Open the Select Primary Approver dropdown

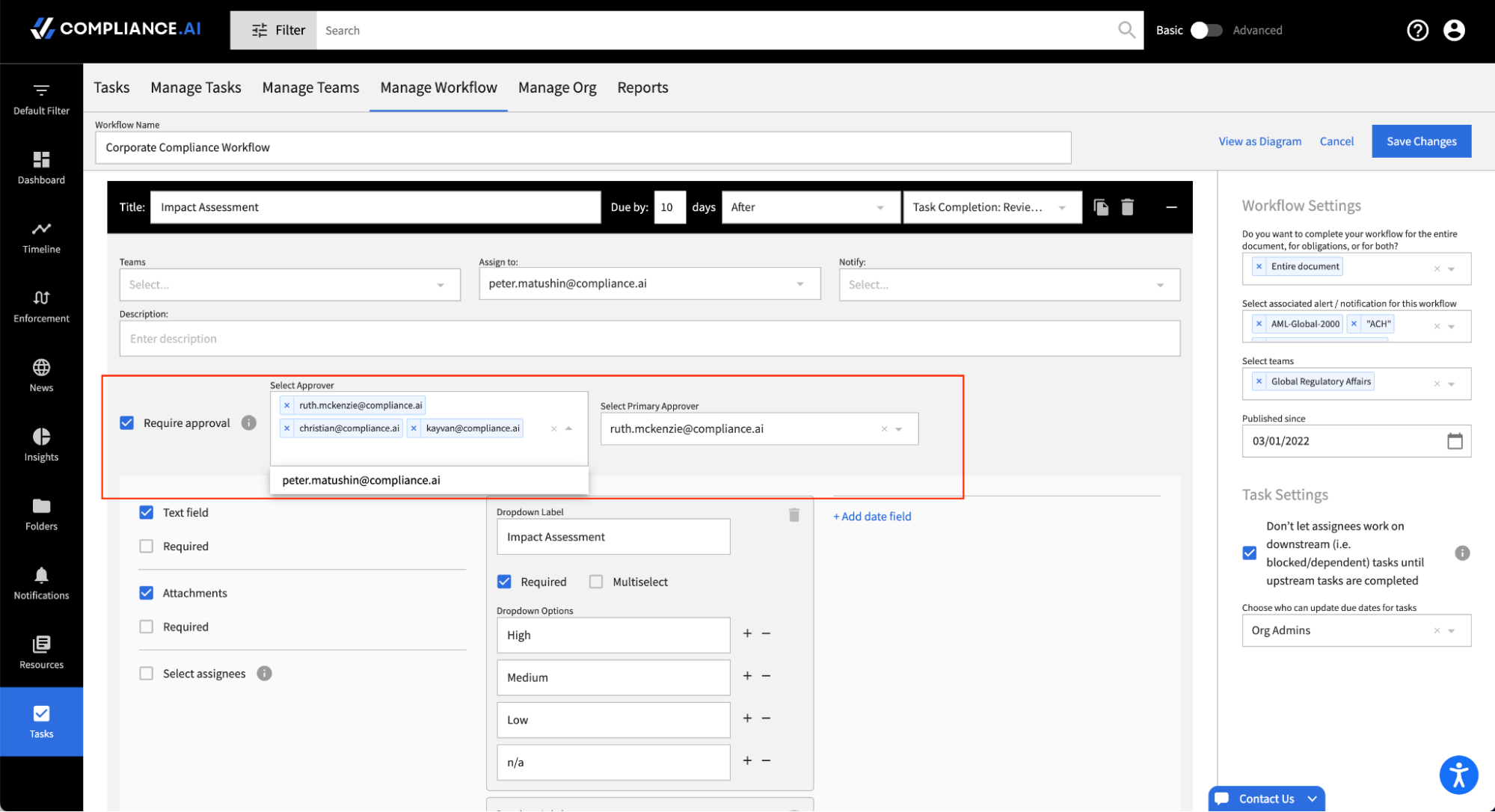tap(898, 429)
